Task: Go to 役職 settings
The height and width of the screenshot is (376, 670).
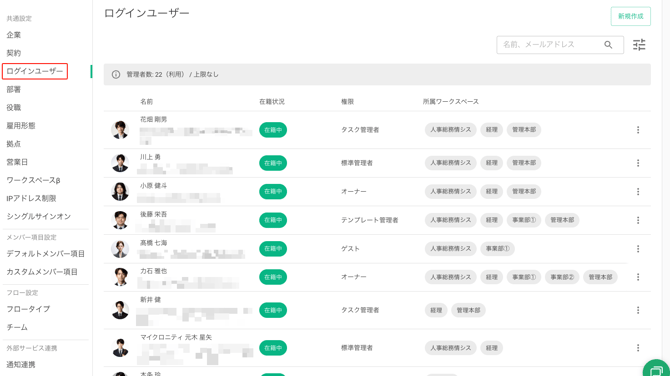Action: tap(14, 107)
